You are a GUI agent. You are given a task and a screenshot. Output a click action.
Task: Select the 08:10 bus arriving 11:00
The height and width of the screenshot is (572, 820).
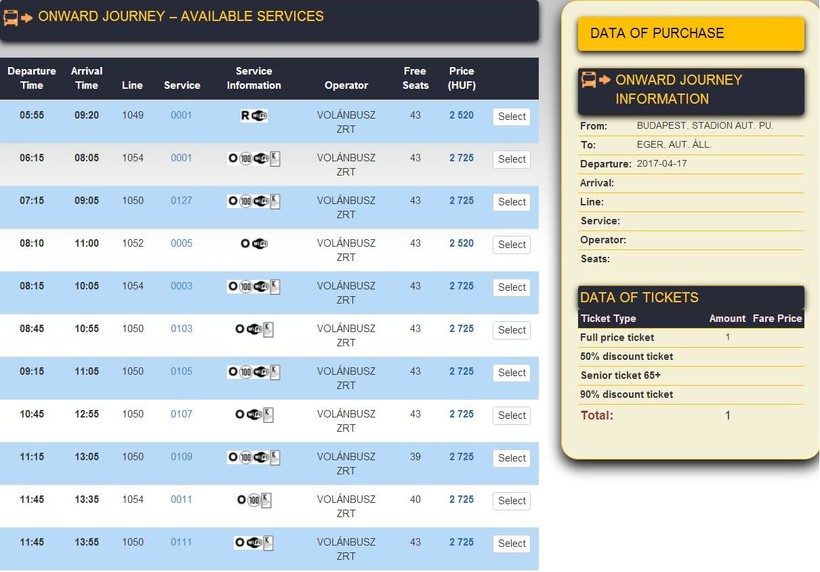pyautogui.click(x=511, y=245)
